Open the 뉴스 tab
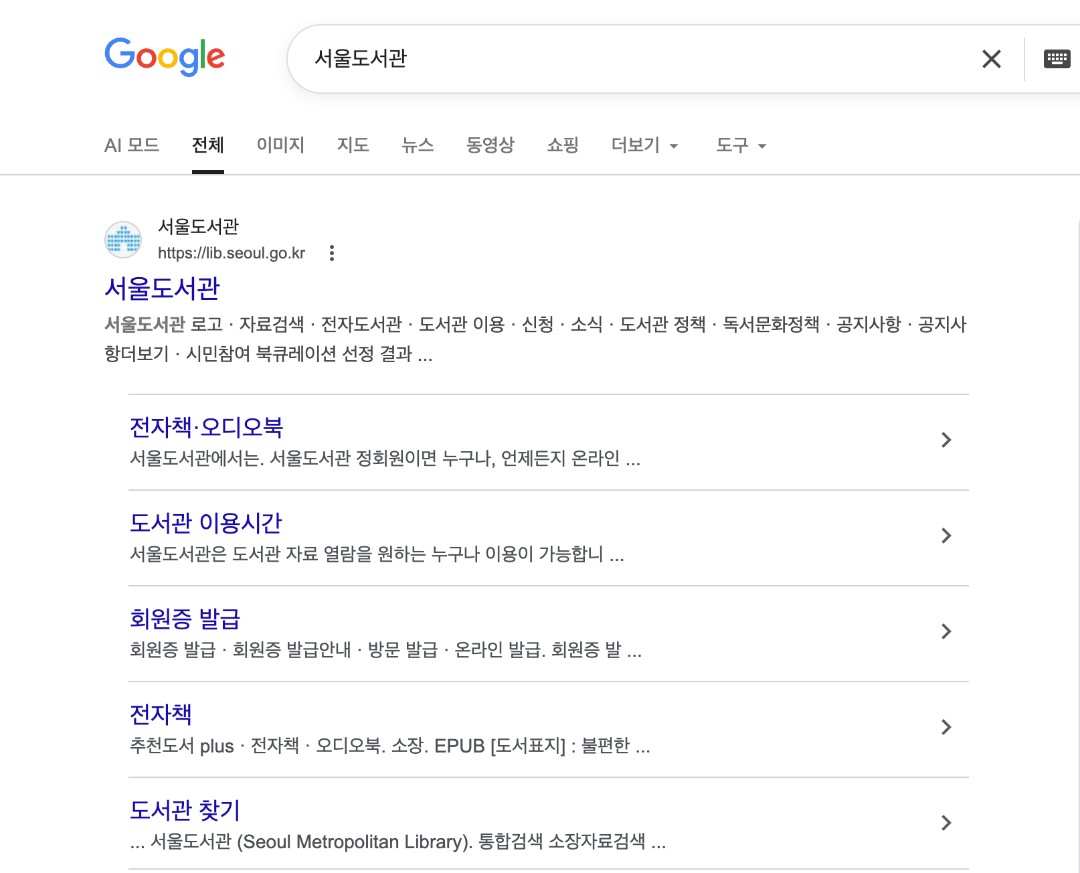This screenshot has width=1080, height=873. pos(417,145)
